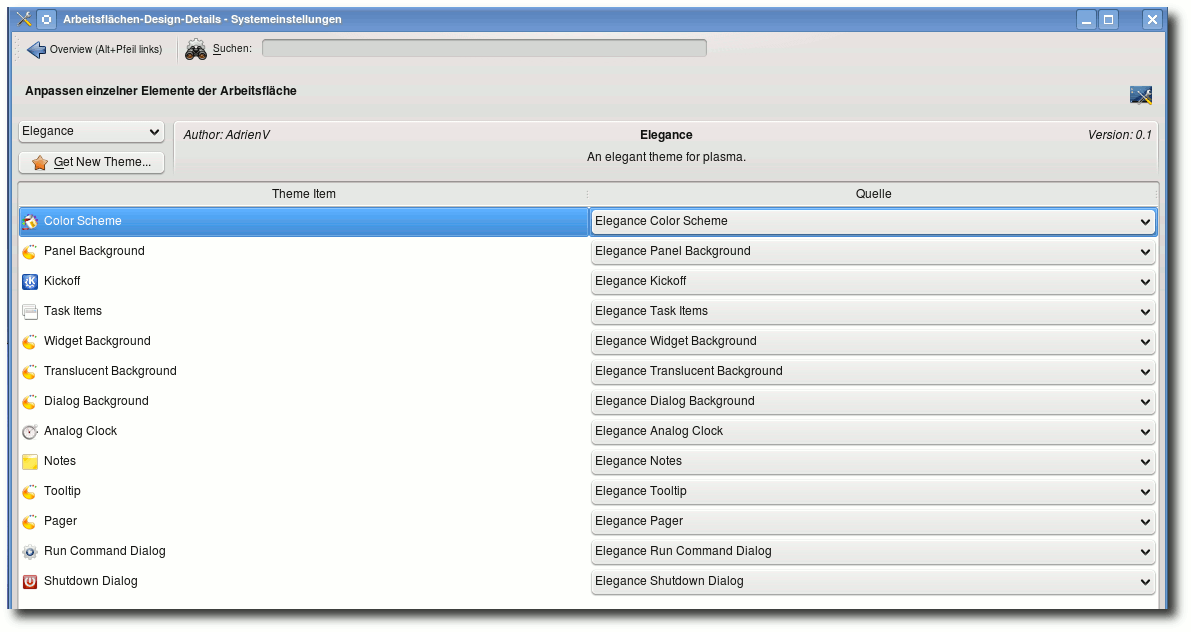The width and height of the screenshot is (1191, 632).
Task: Click the desktop settings icon at top right
Action: coord(1140,95)
